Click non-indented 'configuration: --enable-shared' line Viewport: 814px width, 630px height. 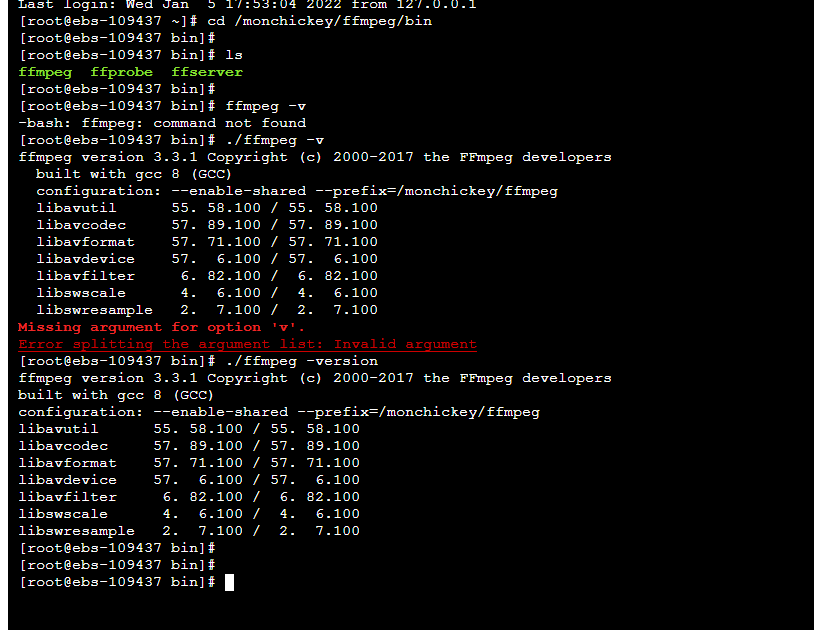279,412
